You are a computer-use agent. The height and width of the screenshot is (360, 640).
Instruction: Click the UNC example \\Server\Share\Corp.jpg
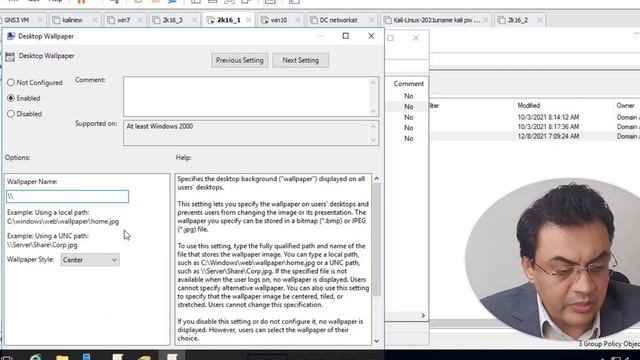click(42, 245)
